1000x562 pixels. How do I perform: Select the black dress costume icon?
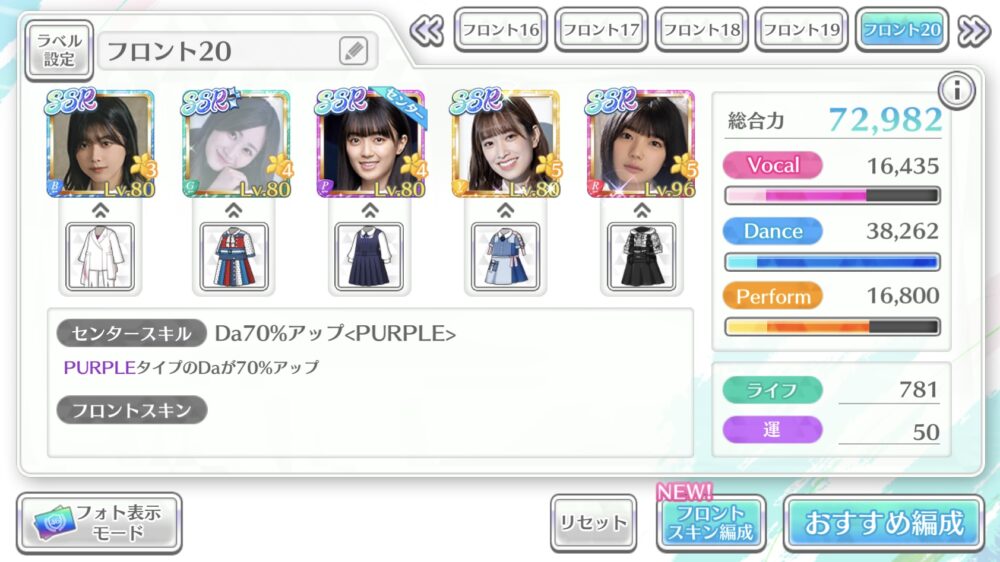click(641, 256)
